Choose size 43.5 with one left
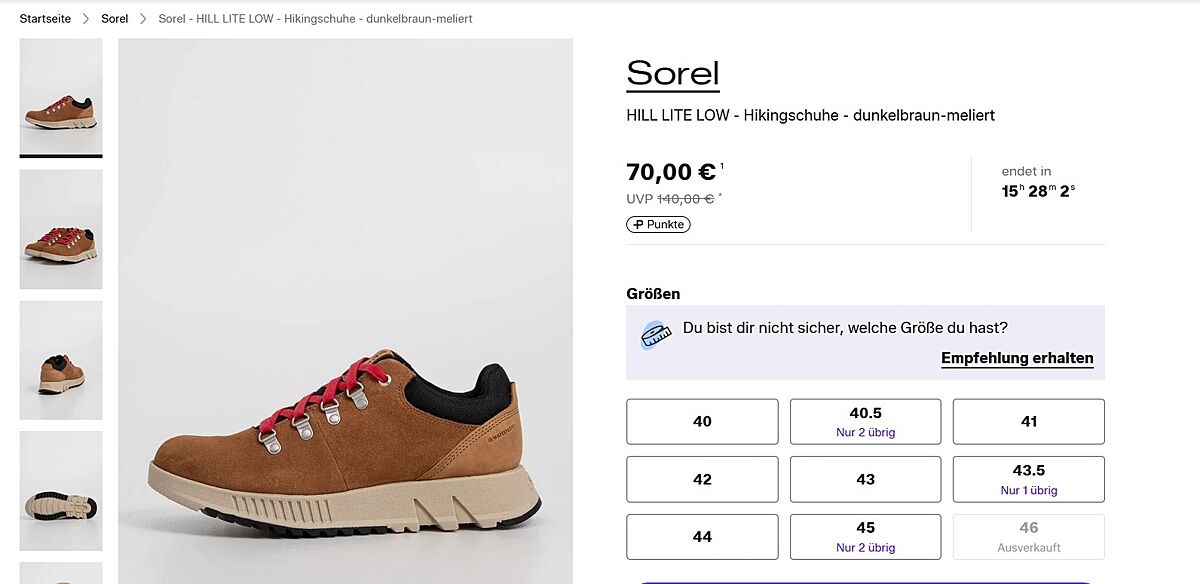This screenshot has width=1200, height=584. pos(1028,479)
